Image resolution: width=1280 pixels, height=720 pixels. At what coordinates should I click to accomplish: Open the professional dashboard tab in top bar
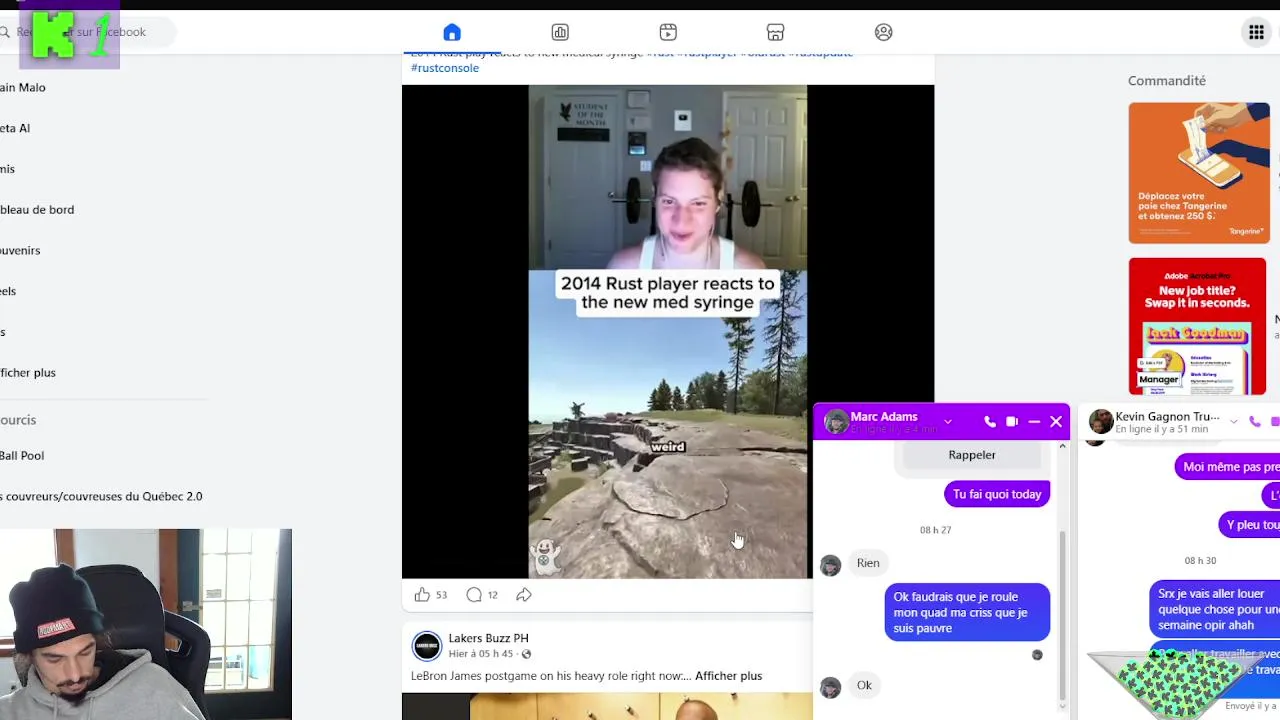560,32
